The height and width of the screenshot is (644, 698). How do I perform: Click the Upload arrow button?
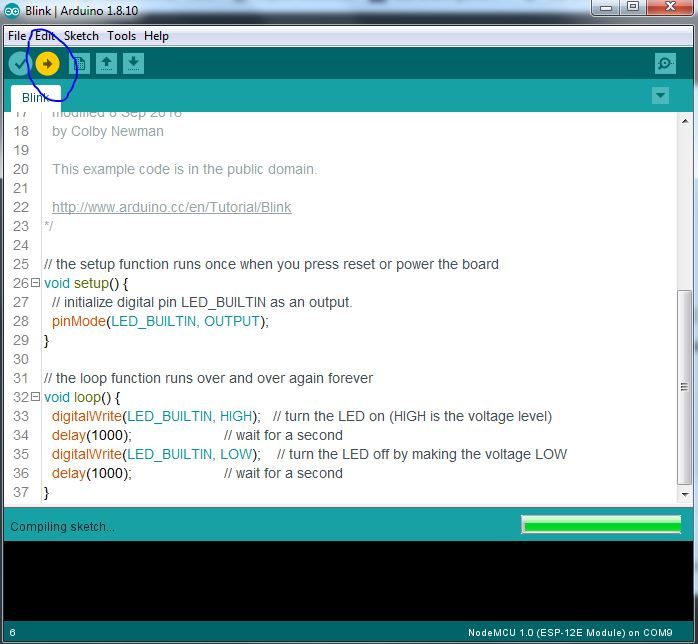click(x=47, y=64)
